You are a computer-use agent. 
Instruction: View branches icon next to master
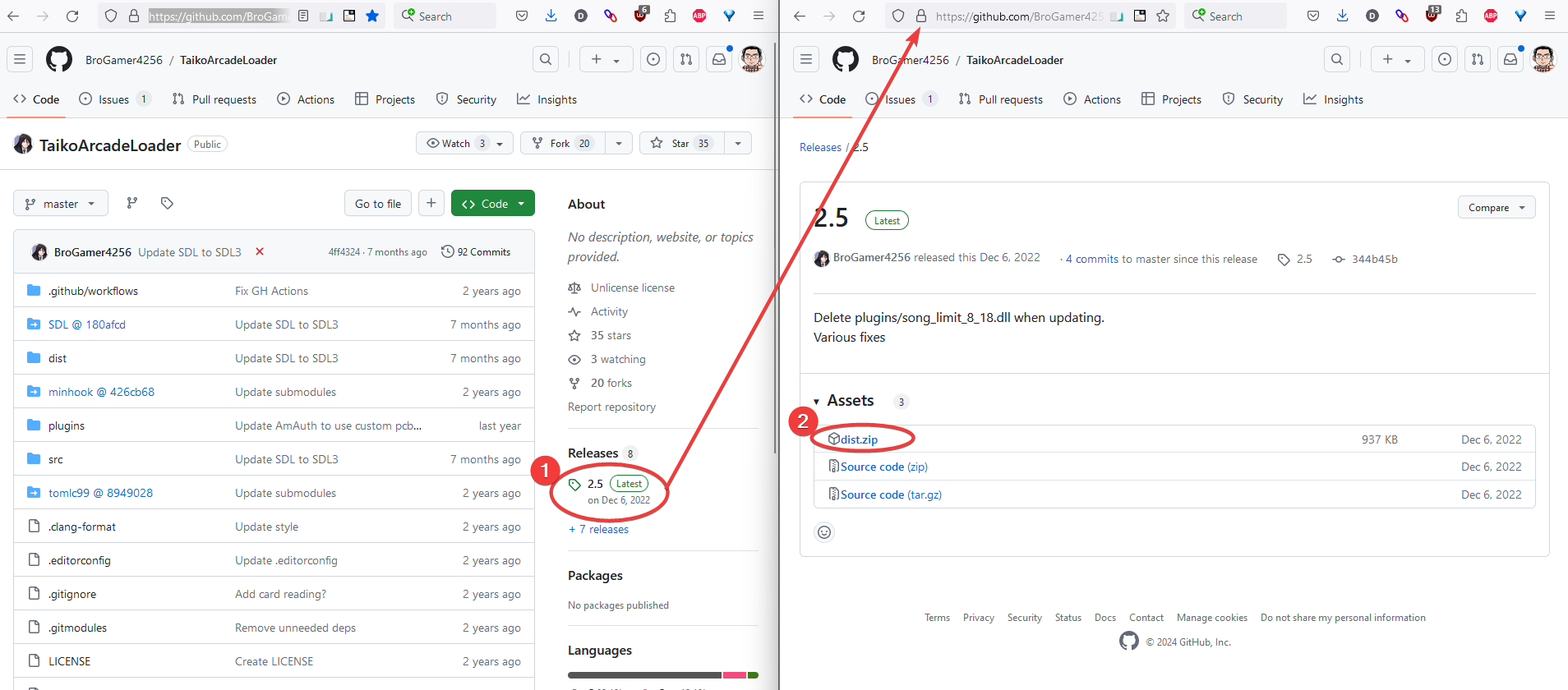tap(132, 203)
